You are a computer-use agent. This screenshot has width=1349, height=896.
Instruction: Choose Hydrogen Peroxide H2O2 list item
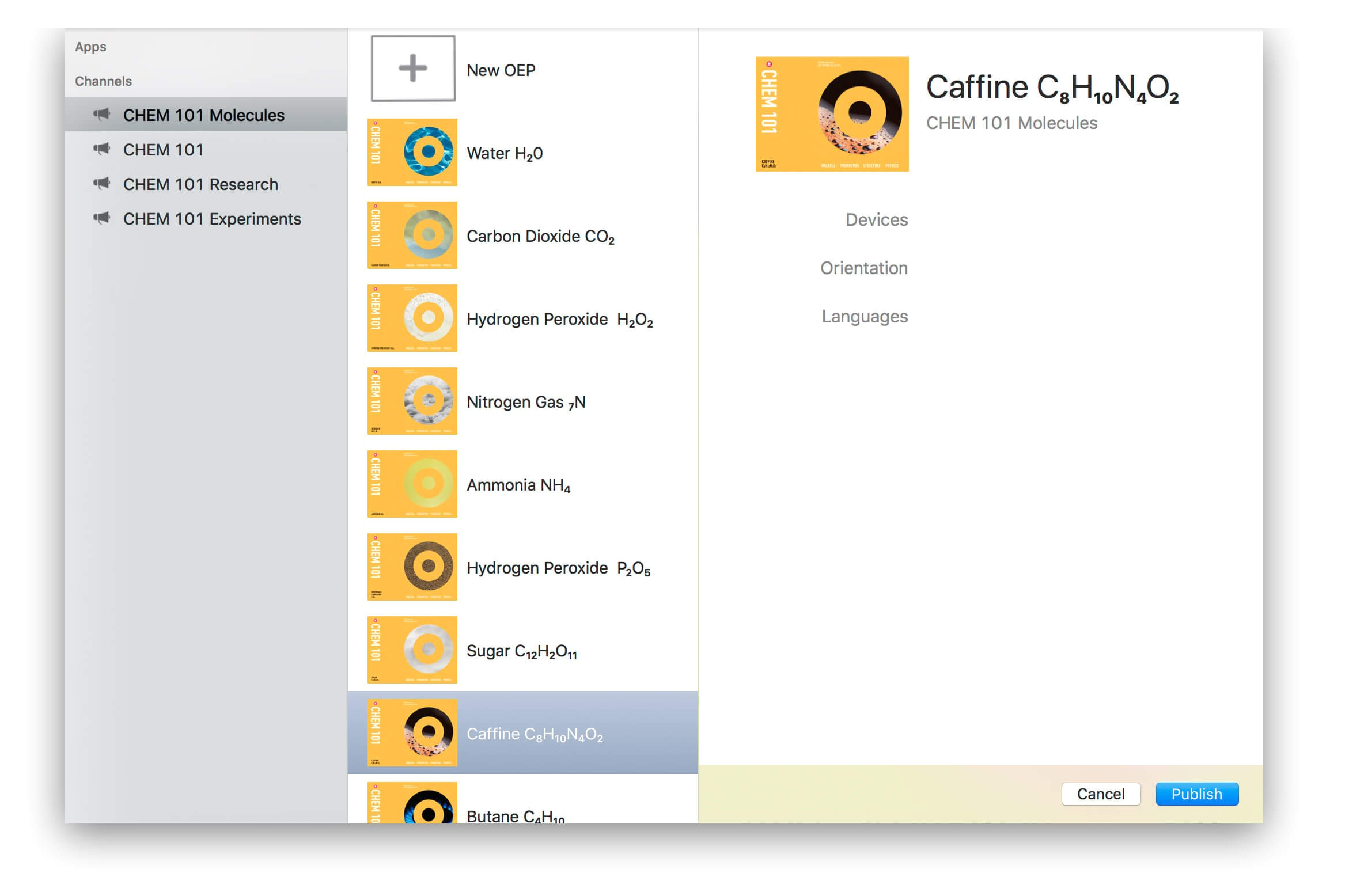[x=559, y=320]
